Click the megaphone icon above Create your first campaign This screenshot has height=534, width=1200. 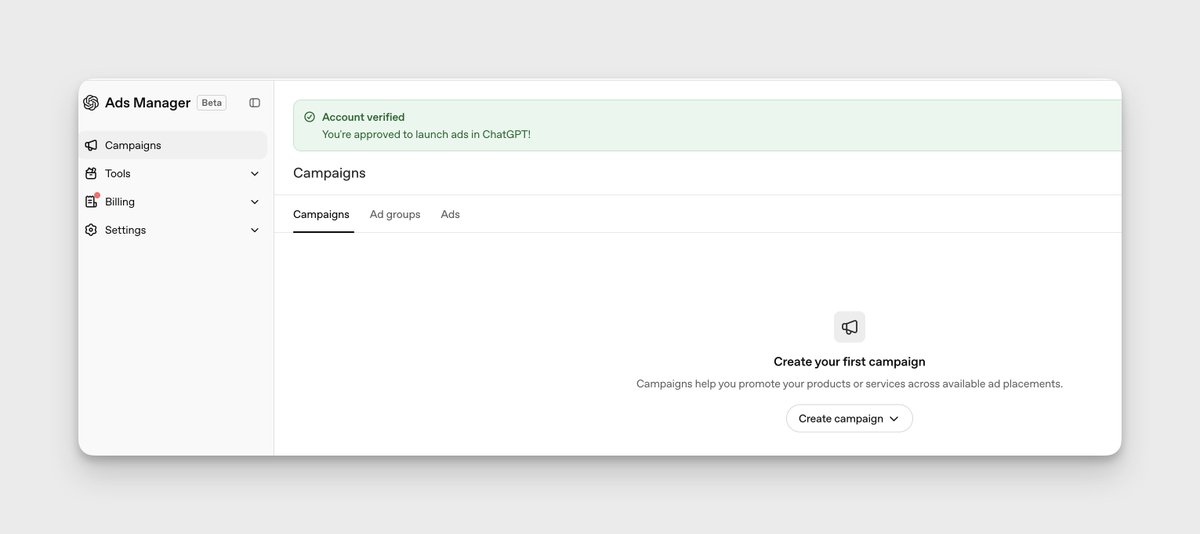click(849, 327)
